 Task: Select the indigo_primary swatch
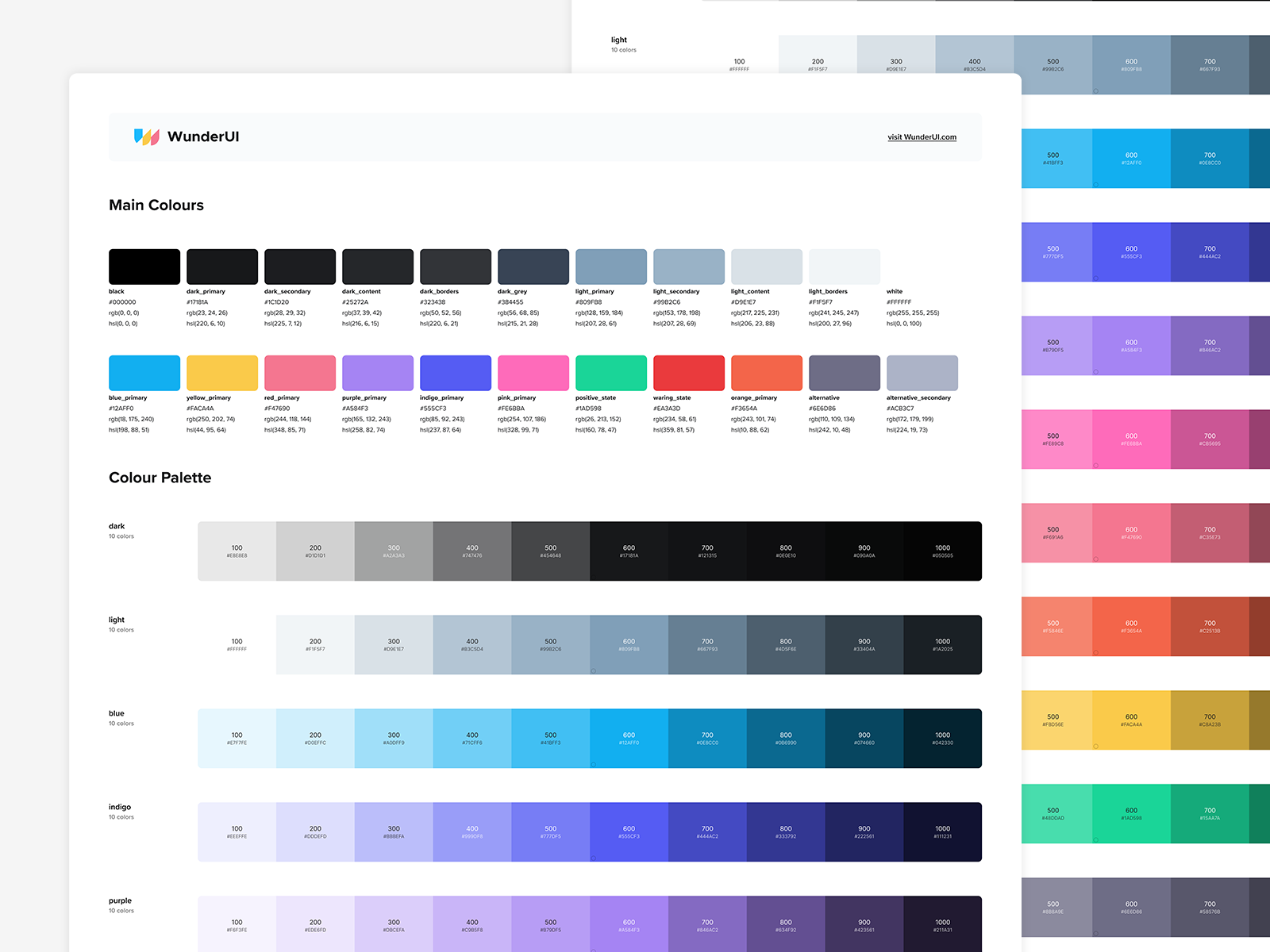point(456,373)
